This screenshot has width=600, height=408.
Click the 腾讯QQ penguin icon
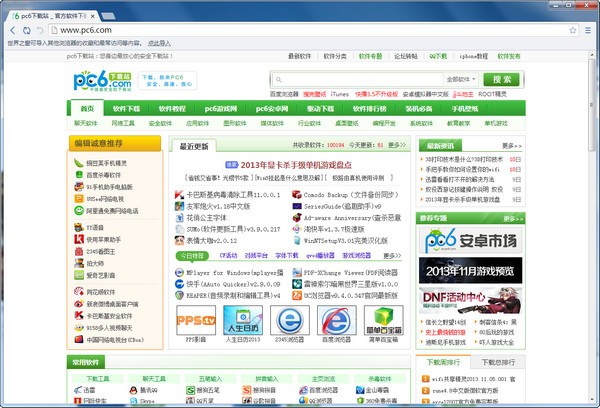point(133,390)
